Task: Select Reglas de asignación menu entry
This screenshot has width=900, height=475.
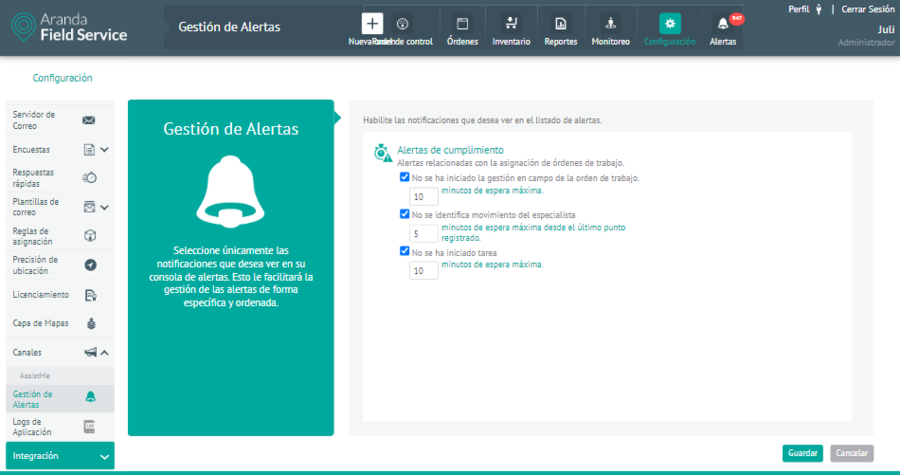Action: click(x=60, y=236)
